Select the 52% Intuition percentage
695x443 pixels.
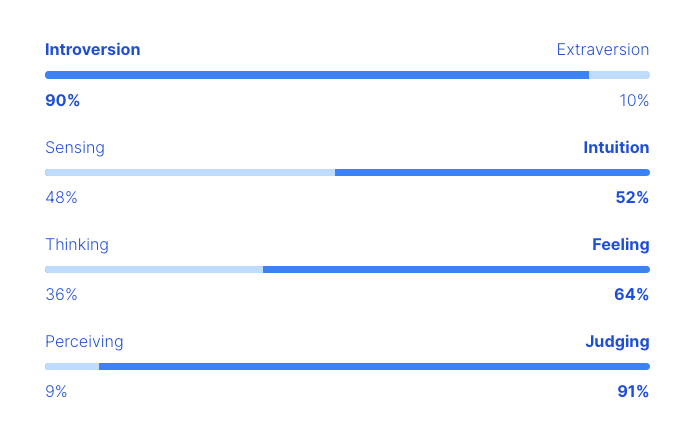(x=632, y=197)
